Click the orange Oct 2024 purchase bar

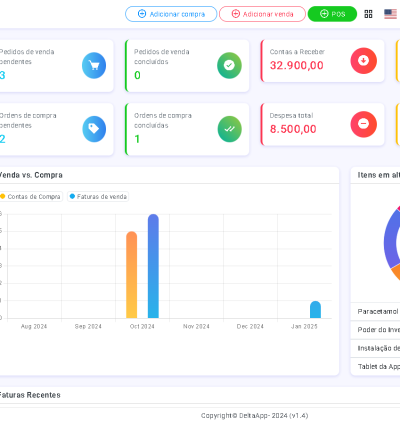(x=132, y=275)
